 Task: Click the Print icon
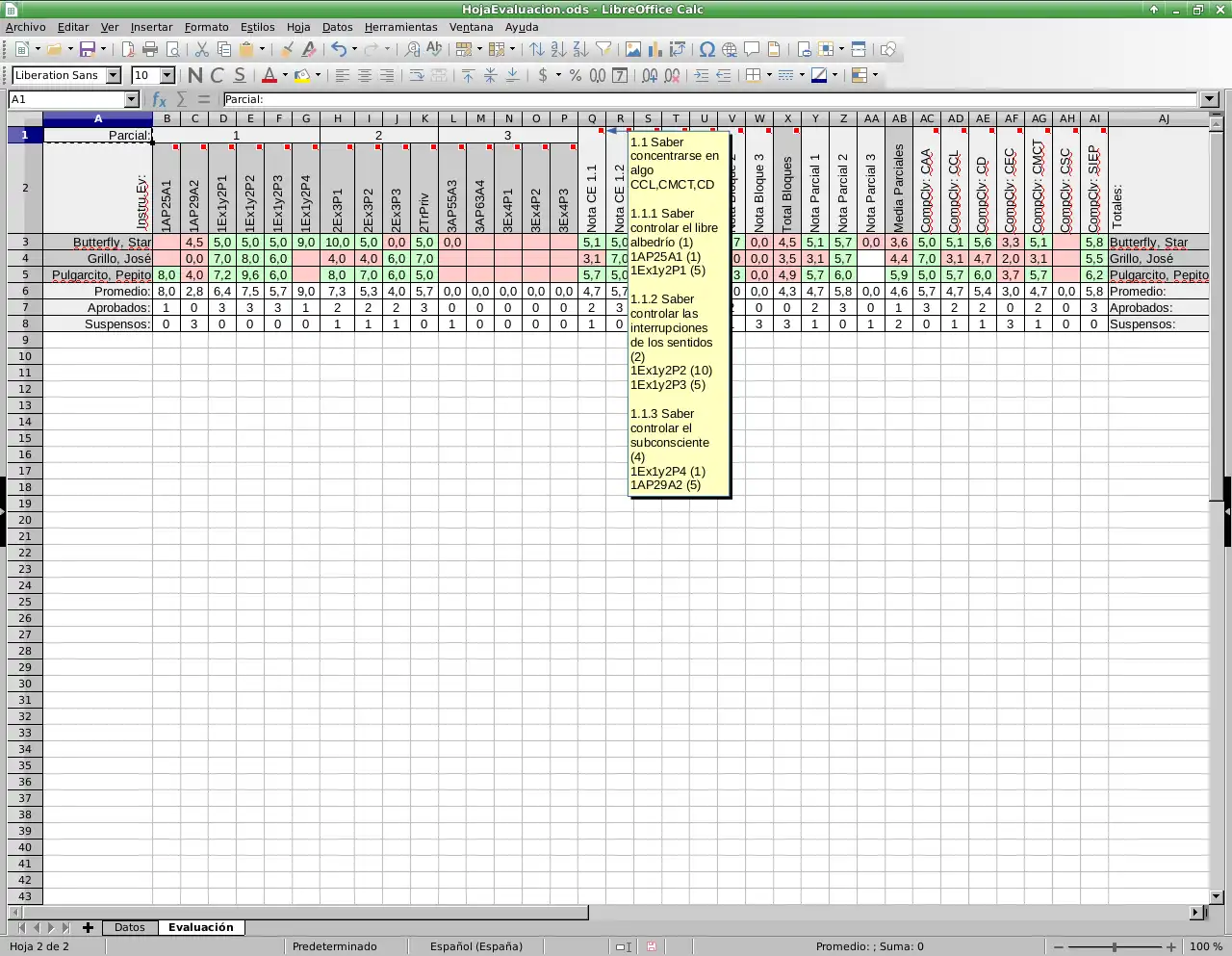150,49
